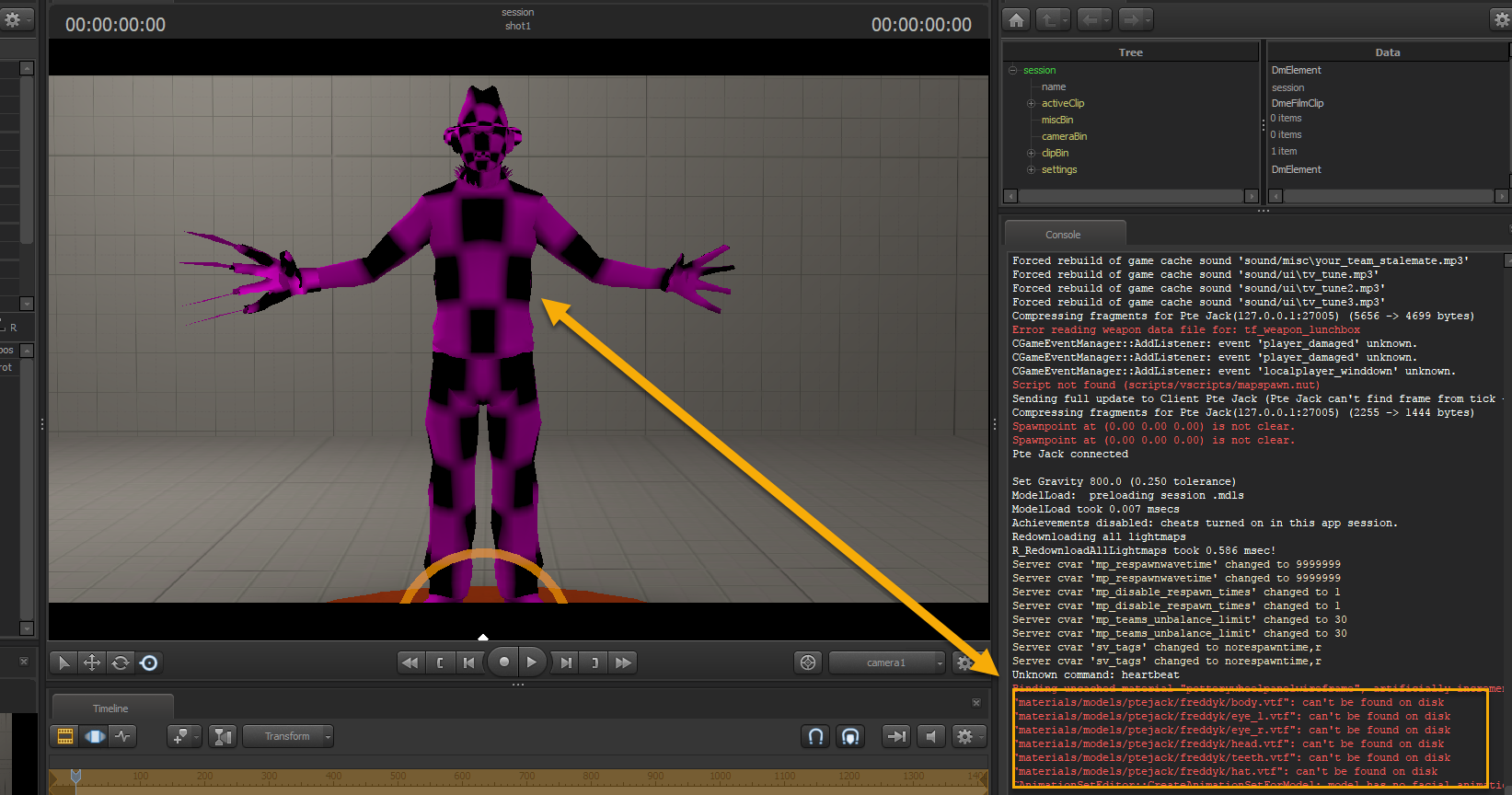
Task: Step forward to the next frame
Action: (x=566, y=662)
